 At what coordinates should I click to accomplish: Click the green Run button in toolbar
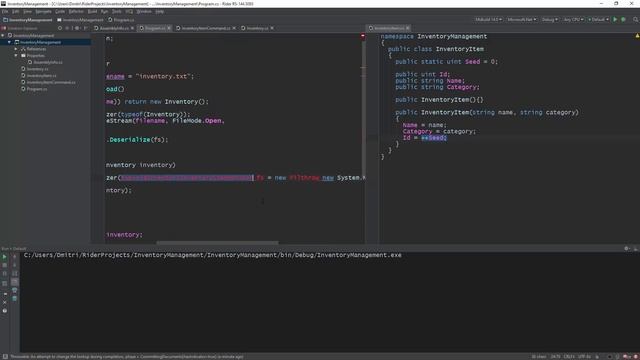pos(615,20)
